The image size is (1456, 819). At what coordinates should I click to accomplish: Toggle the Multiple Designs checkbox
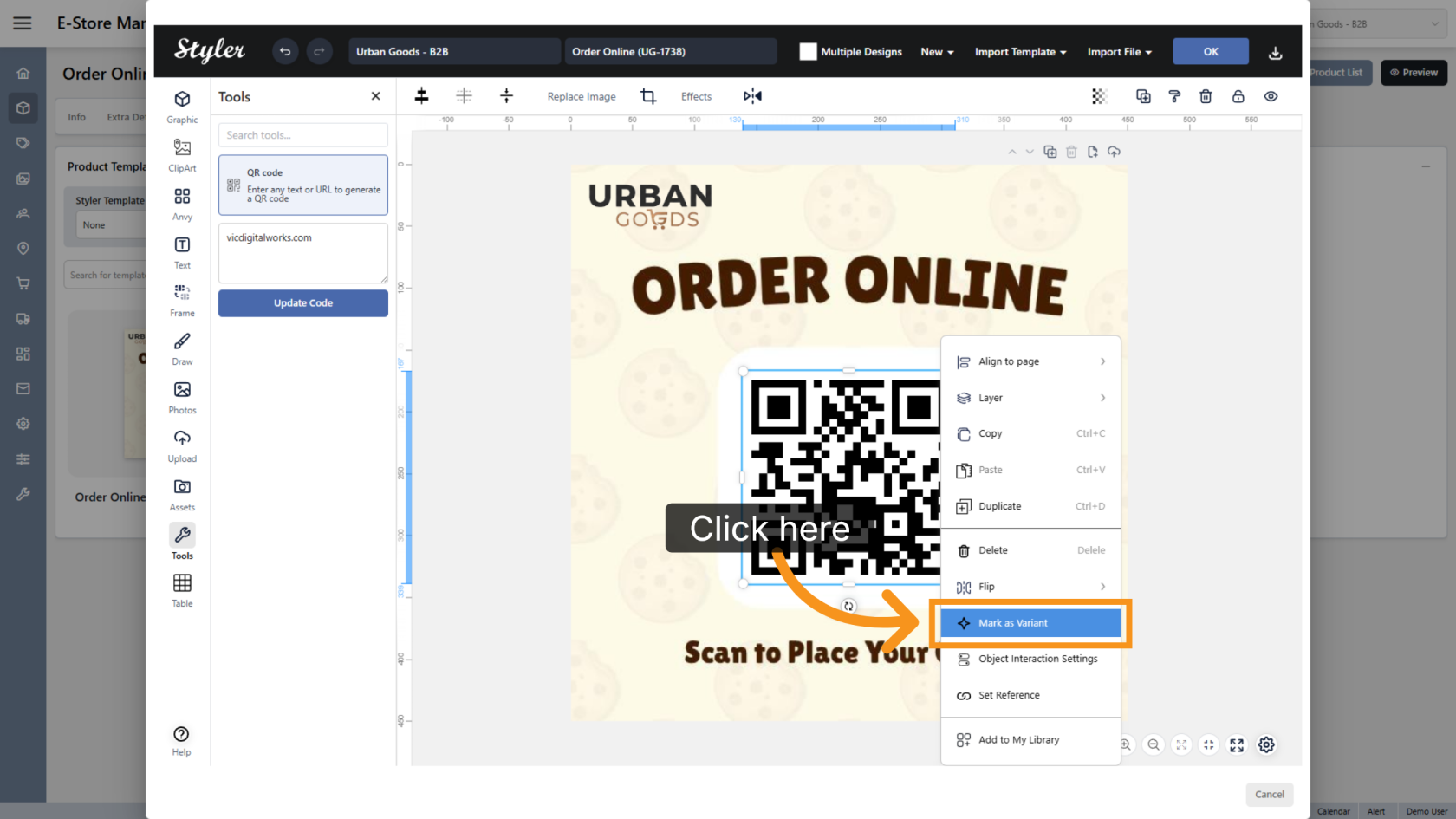point(808,52)
